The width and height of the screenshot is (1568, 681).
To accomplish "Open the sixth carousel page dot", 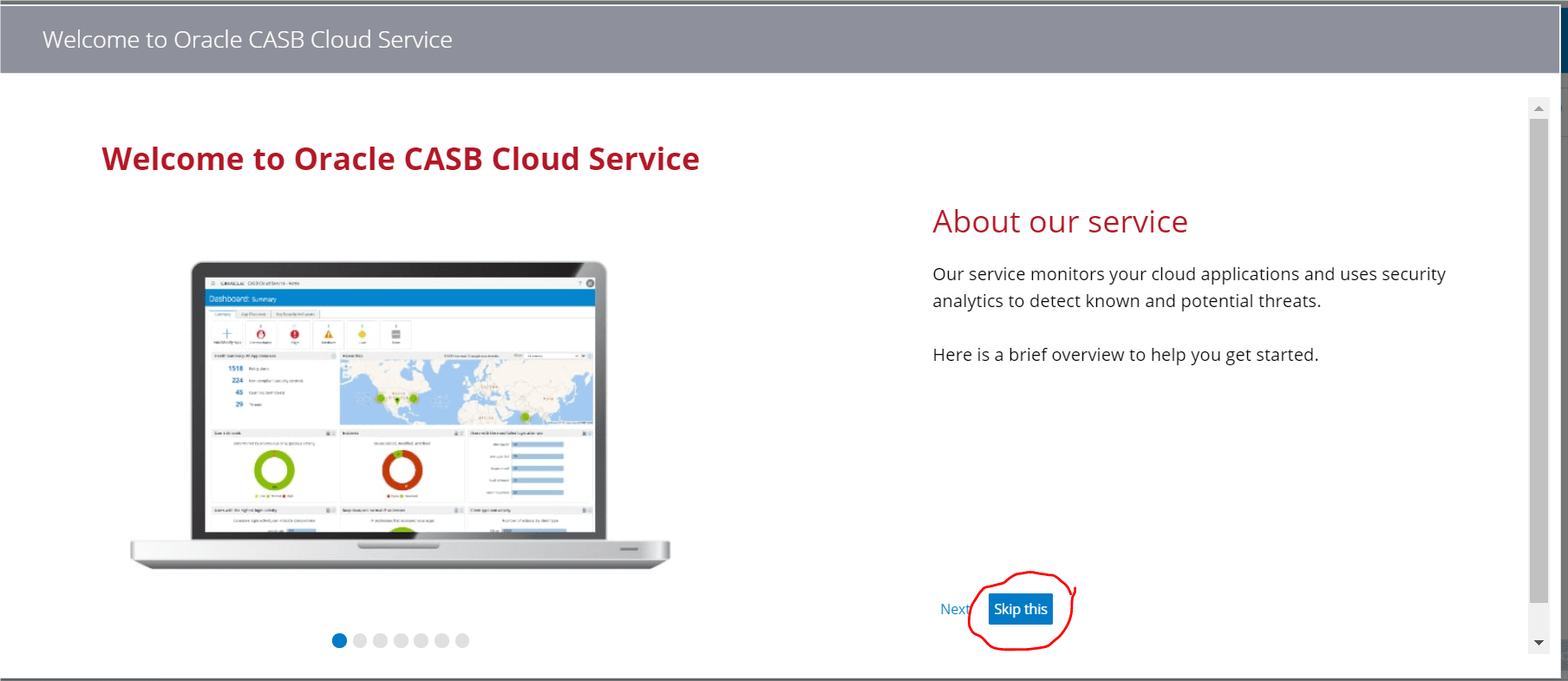I will point(441,640).
